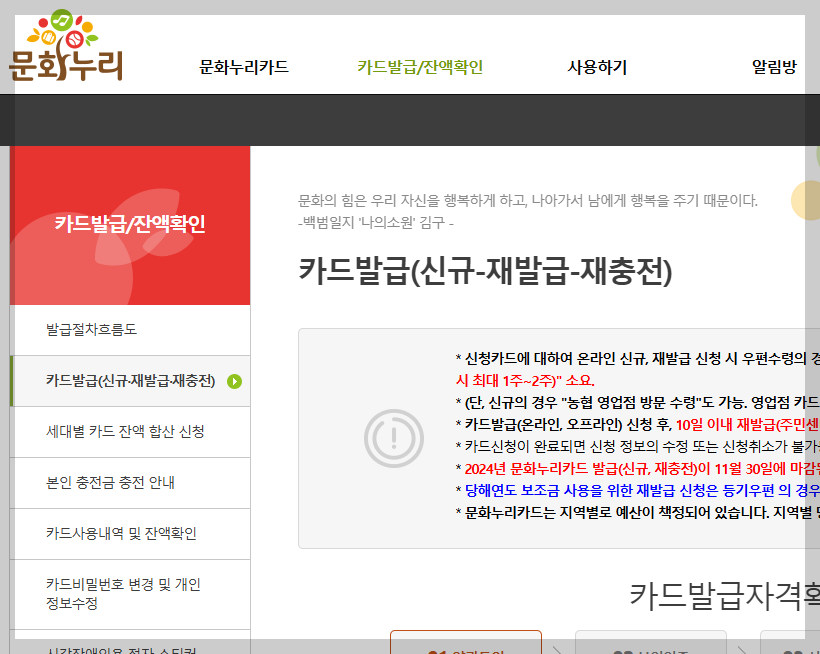
Task: Click green arrow icon beside 카드발급(신규·재발급·재충전)
Action: point(234,382)
